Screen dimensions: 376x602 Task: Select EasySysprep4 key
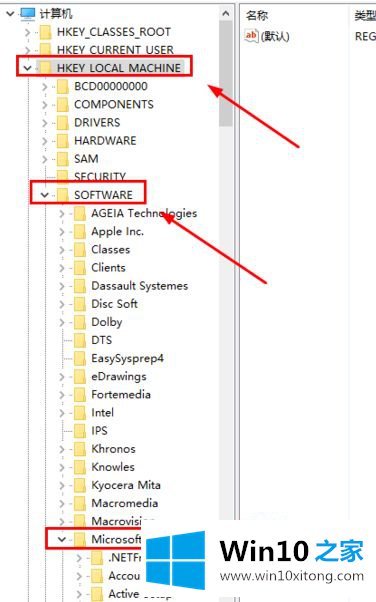coord(128,359)
